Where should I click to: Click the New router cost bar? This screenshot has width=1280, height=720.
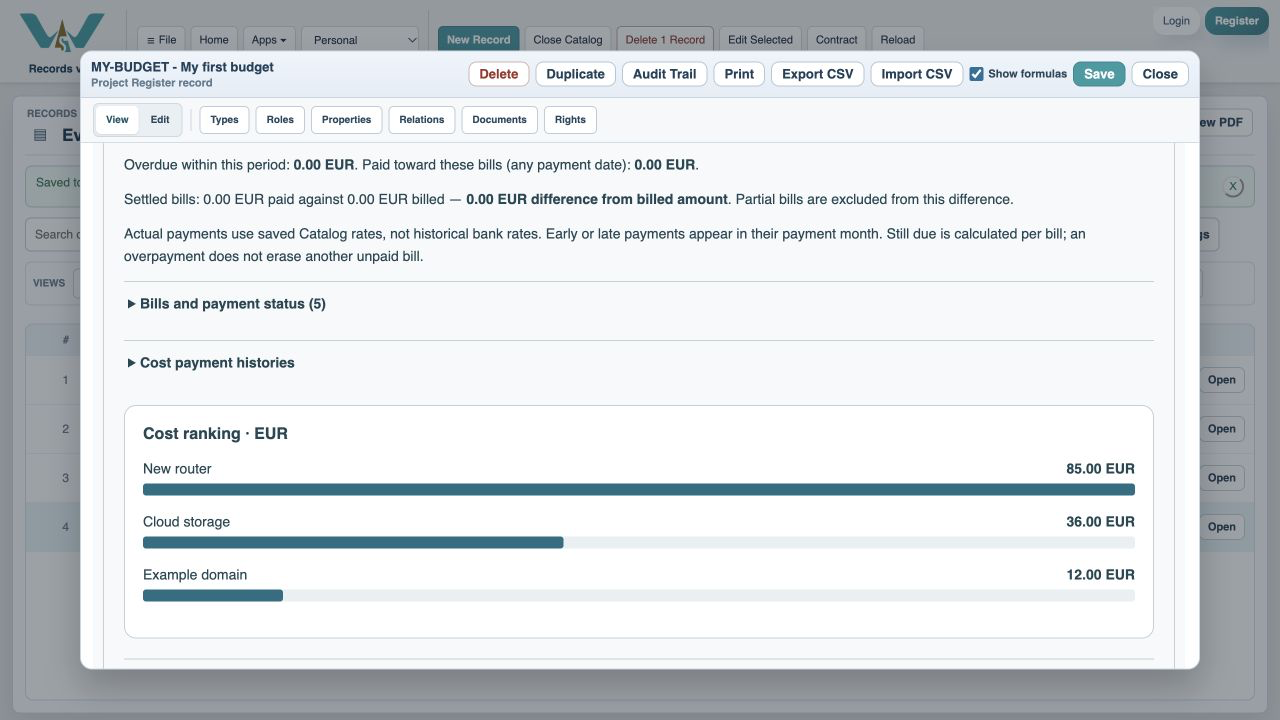pyautogui.click(x=639, y=490)
